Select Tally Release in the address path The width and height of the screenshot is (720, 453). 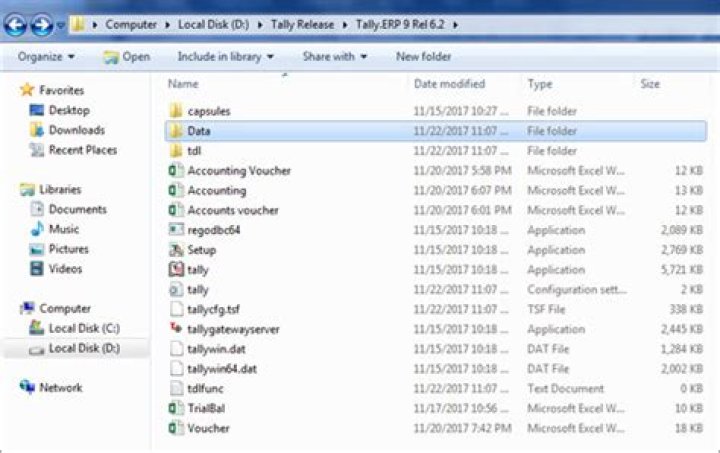[x=302, y=25]
